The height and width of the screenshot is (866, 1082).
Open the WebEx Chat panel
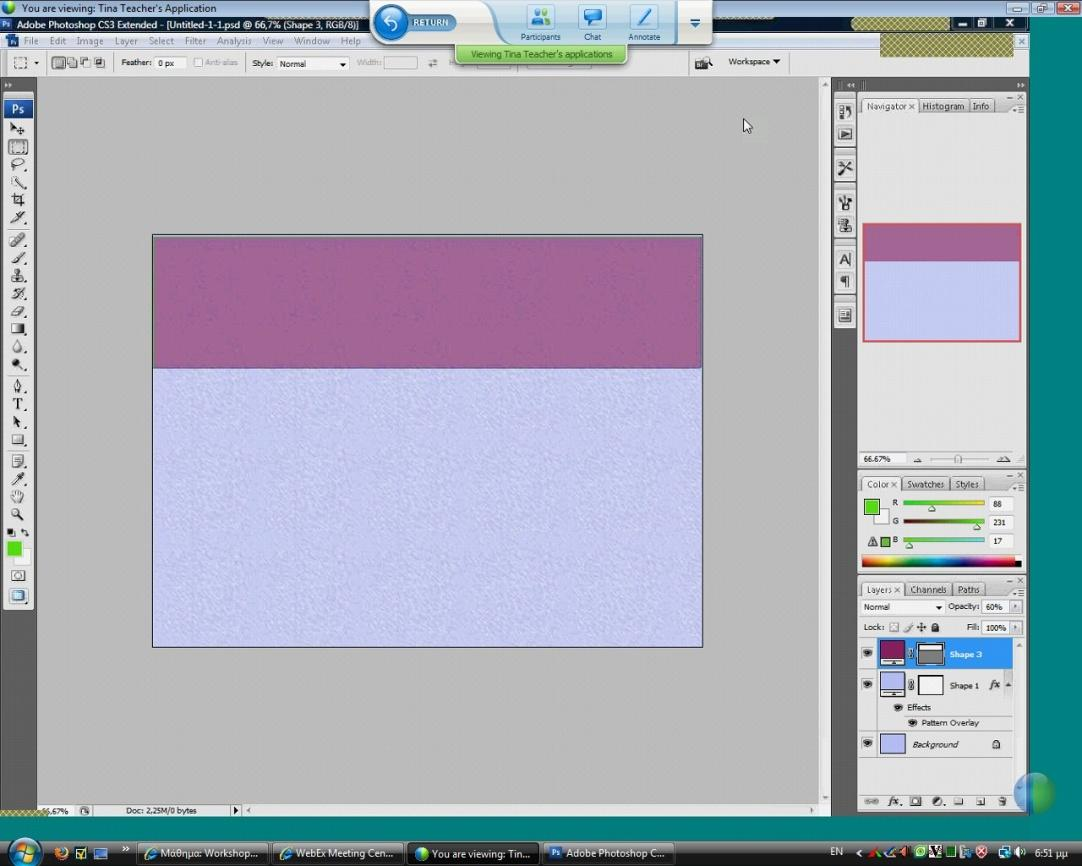pos(592,23)
